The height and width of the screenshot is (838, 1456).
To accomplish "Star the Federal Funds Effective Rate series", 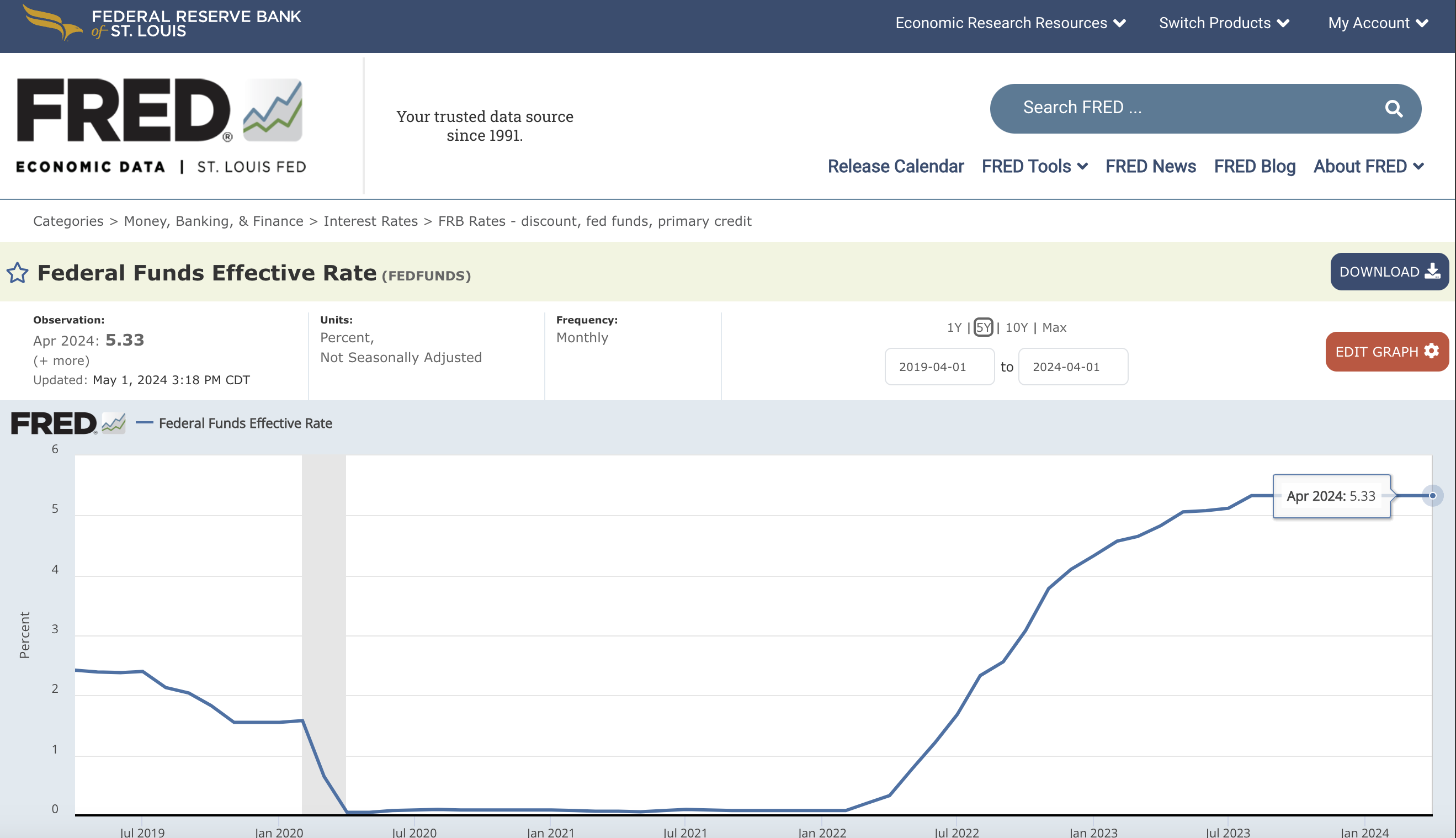I will tap(17, 273).
